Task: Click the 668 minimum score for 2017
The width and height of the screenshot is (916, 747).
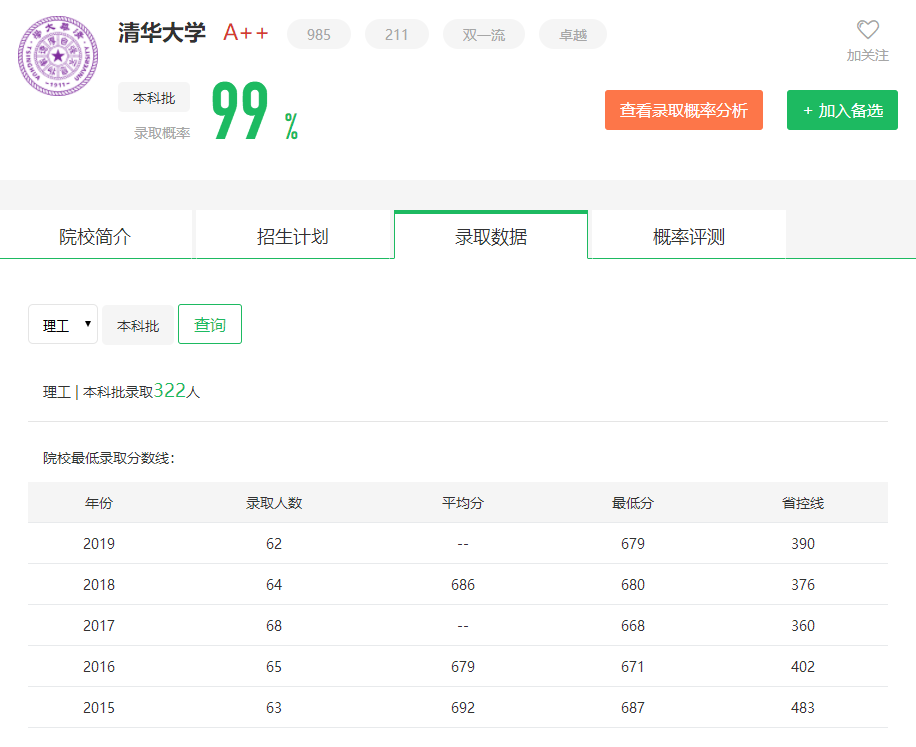Action: pos(633,626)
